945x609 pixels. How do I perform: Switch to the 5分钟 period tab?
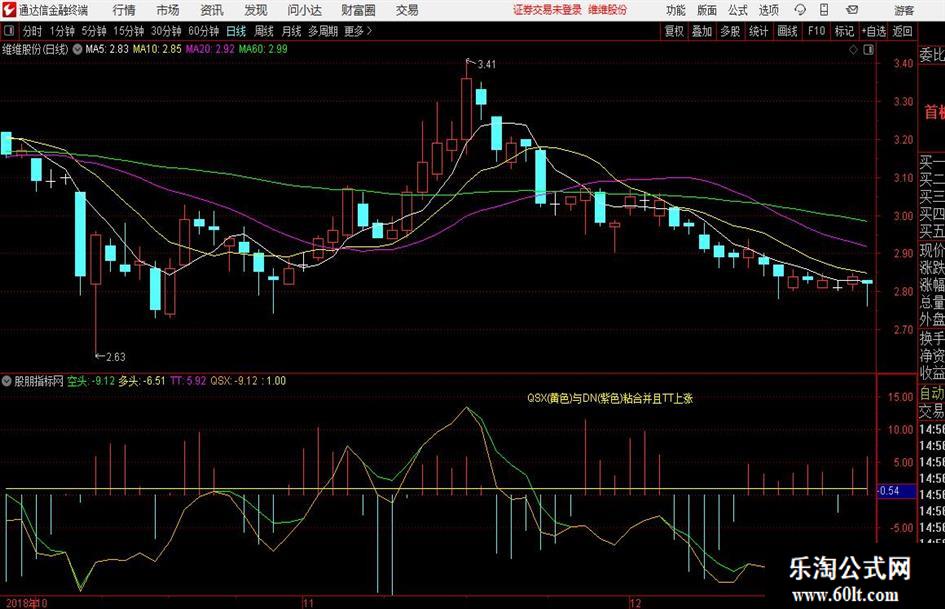point(94,31)
